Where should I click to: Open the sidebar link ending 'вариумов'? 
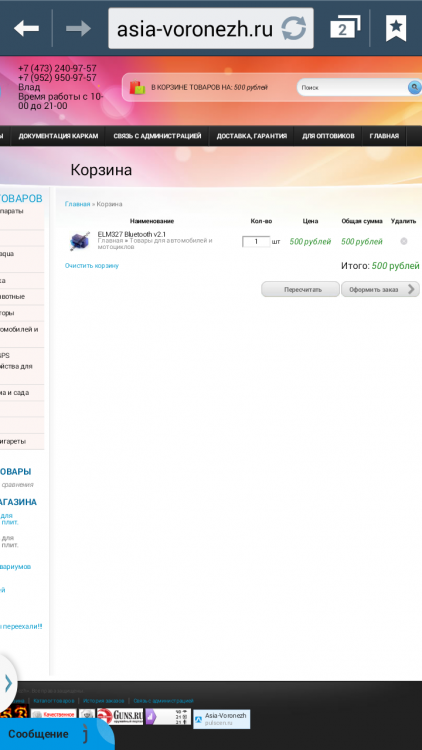point(16,567)
